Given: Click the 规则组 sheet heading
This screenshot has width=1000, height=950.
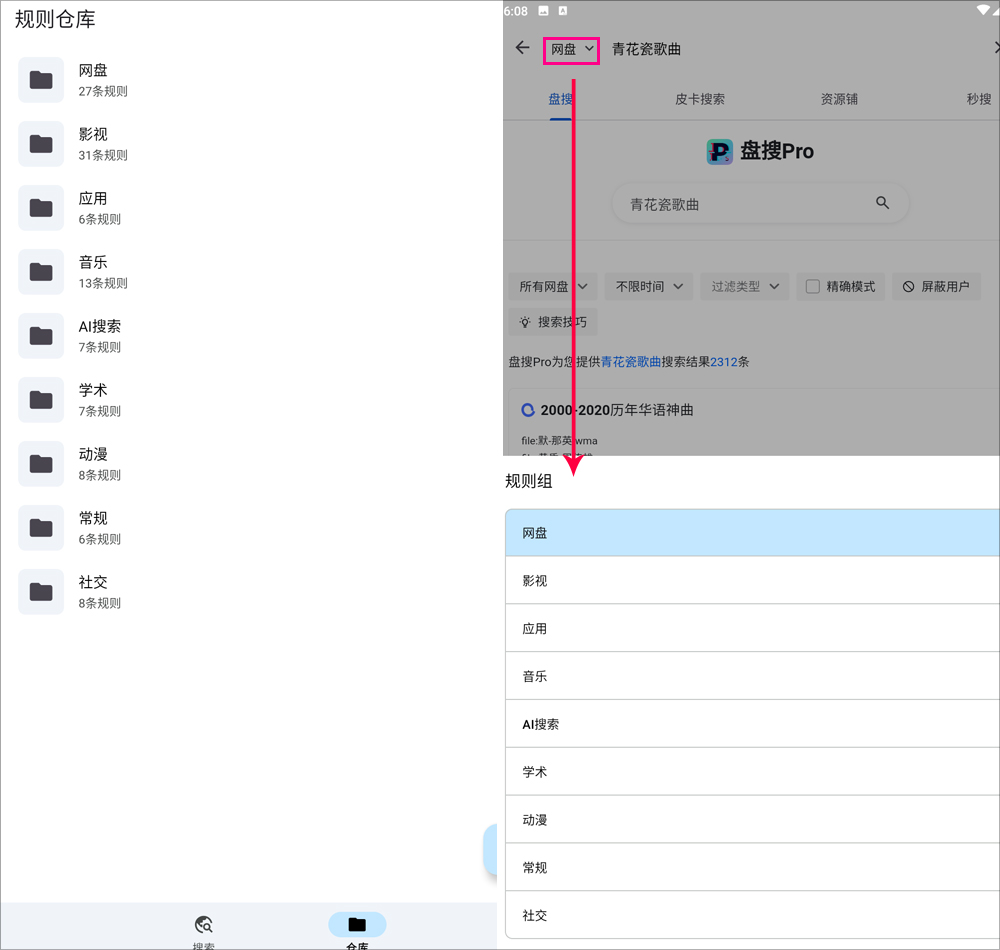Looking at the screenshot, I should coord(529,481).
